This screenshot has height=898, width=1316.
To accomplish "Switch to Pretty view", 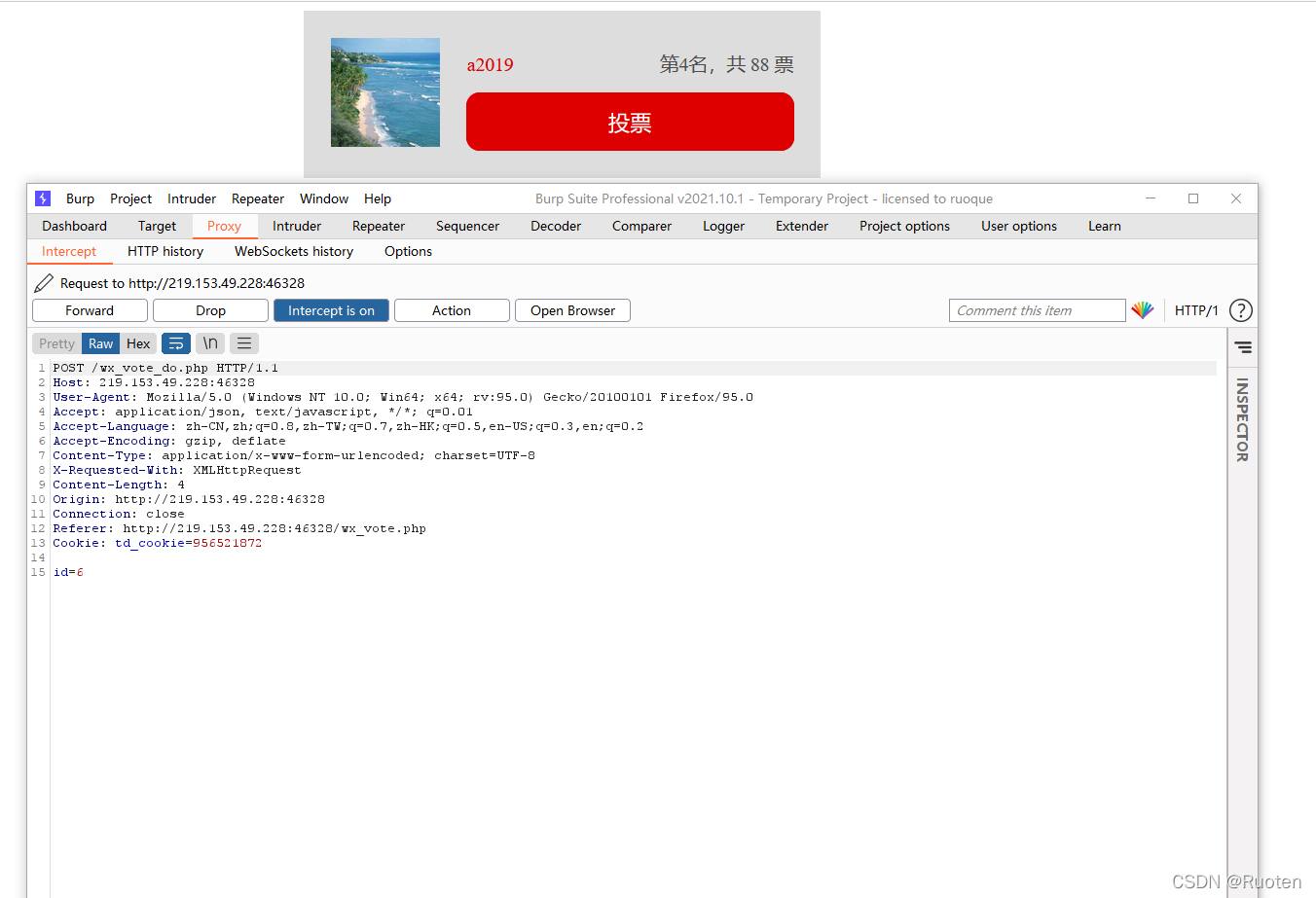I will click(56, 343).
